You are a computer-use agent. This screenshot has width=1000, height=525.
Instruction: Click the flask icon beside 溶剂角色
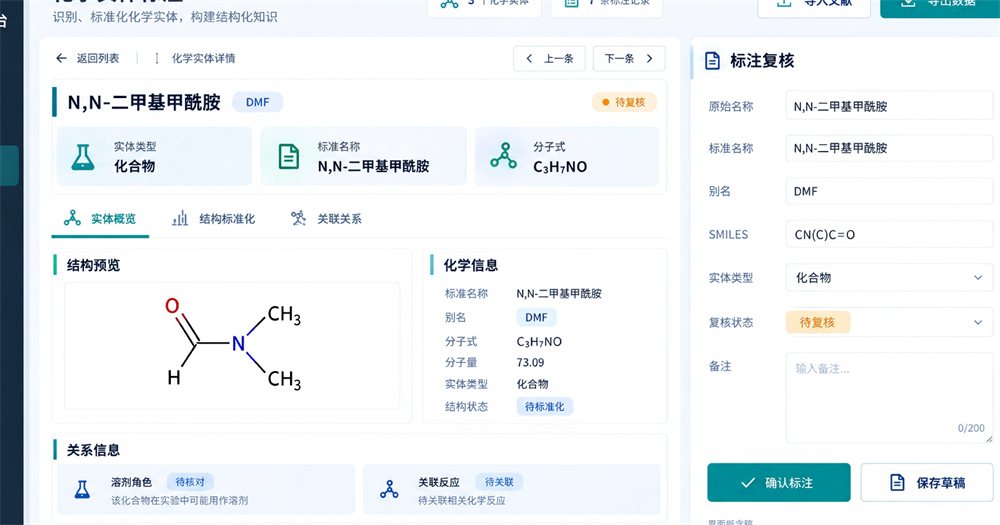click(82, 489)
